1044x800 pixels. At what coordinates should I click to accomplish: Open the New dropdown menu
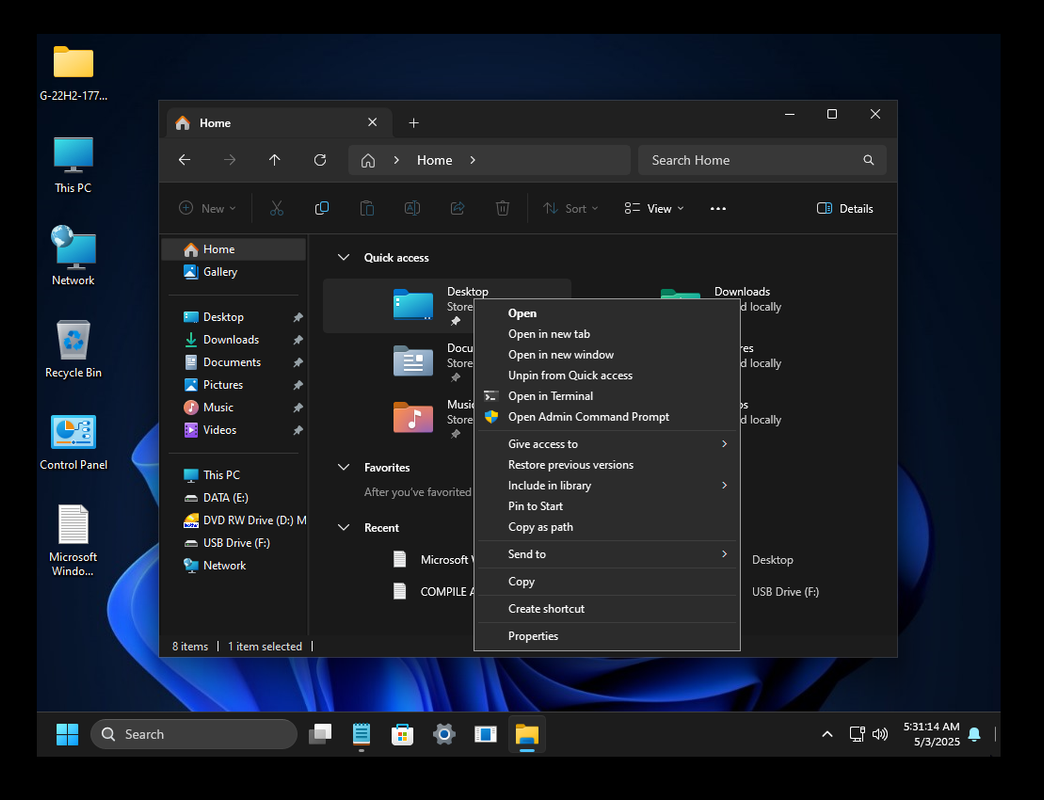pos(207,208)
